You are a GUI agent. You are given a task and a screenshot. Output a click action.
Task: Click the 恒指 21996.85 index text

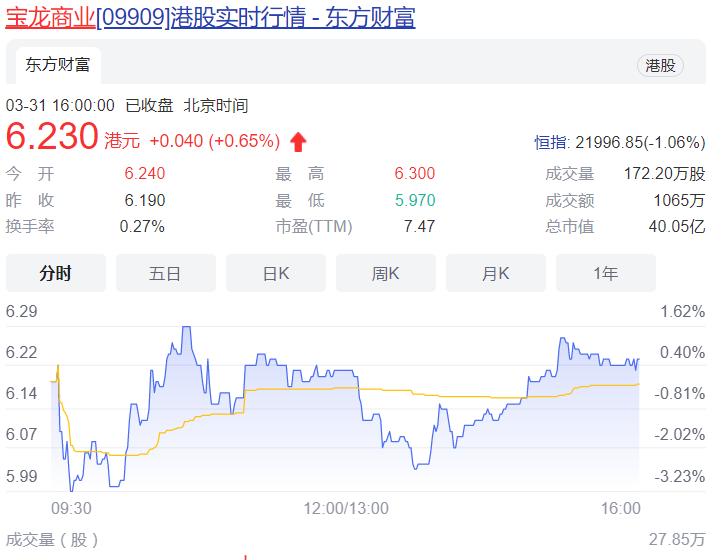(x=620, y=142)
